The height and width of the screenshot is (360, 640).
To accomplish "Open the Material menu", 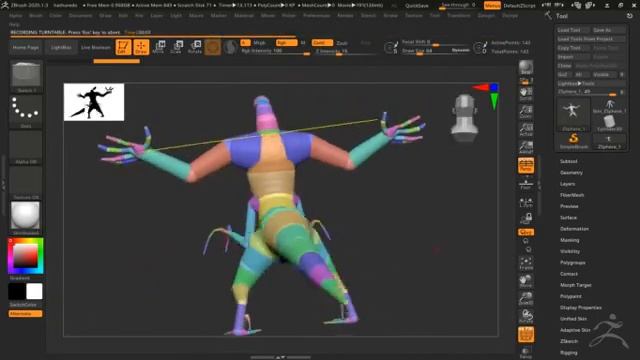I will click(244, 16).
